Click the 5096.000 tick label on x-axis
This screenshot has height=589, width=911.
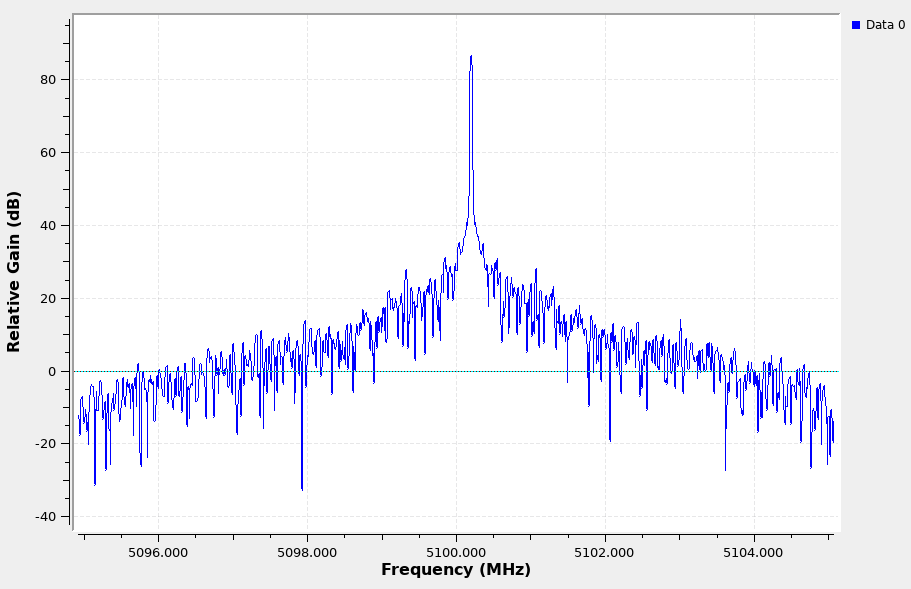(x=158, y=552)
